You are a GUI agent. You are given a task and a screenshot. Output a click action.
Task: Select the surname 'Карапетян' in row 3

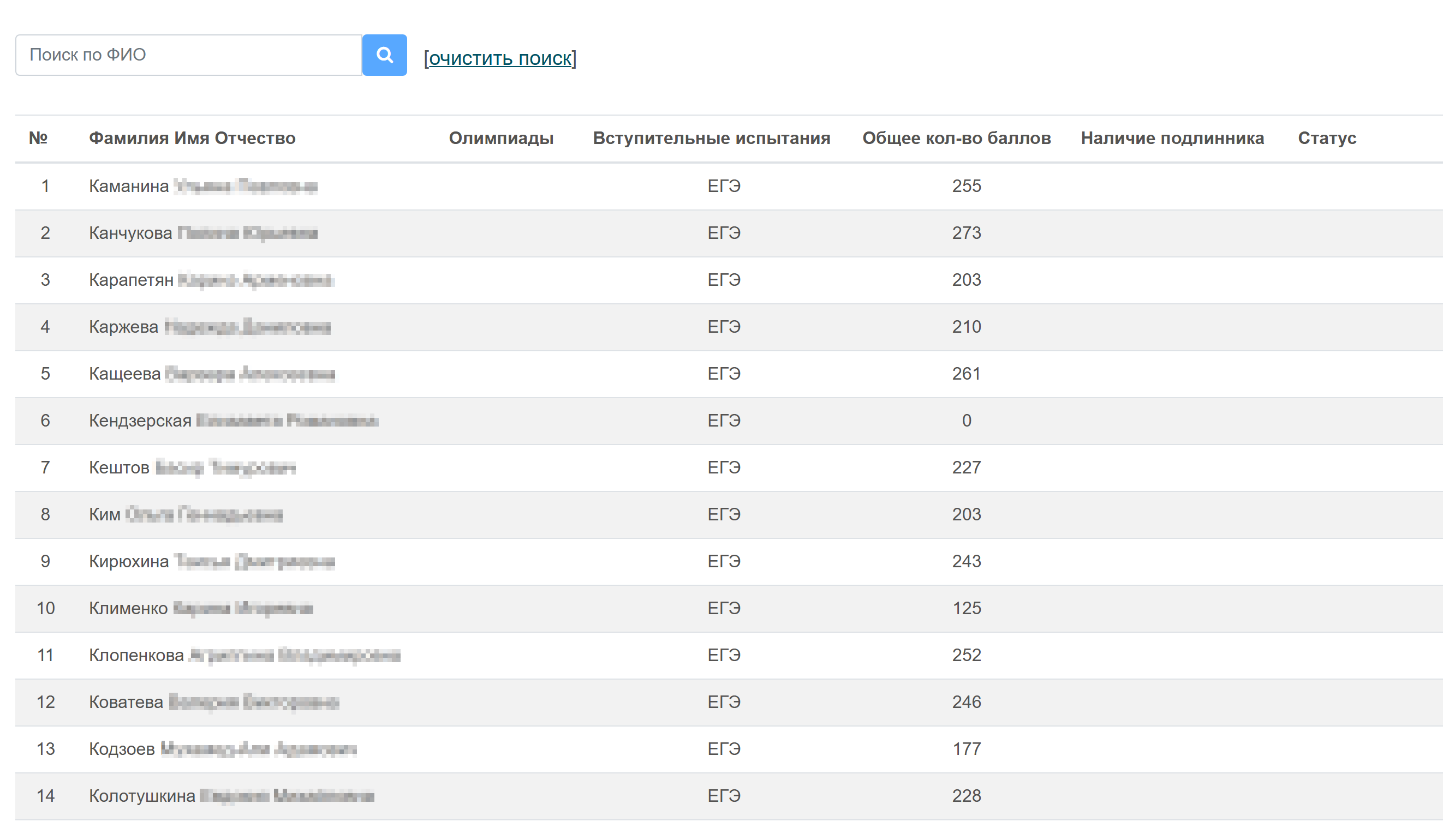click(131, 280)
